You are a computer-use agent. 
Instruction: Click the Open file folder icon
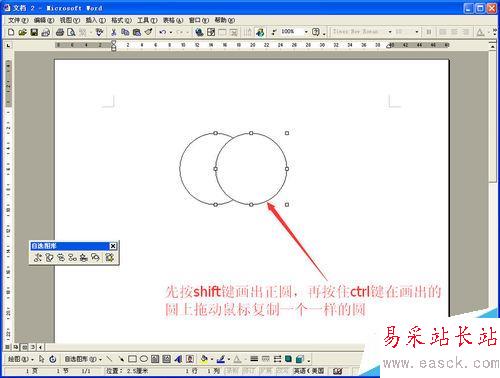[22, 32]
